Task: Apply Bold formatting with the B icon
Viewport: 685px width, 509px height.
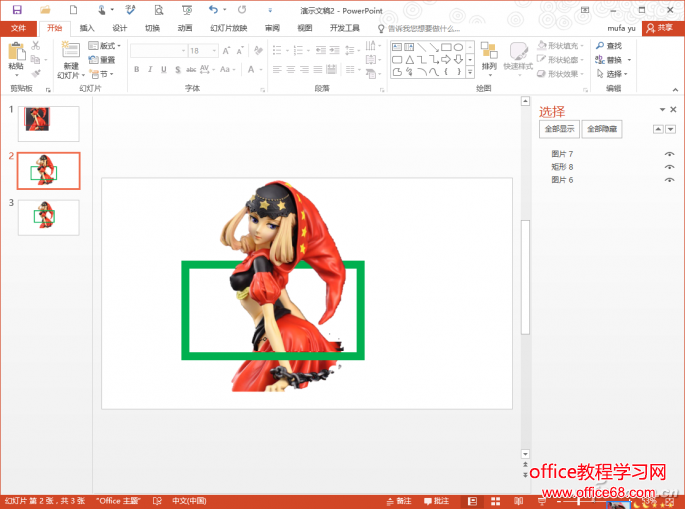Action: 136,70
